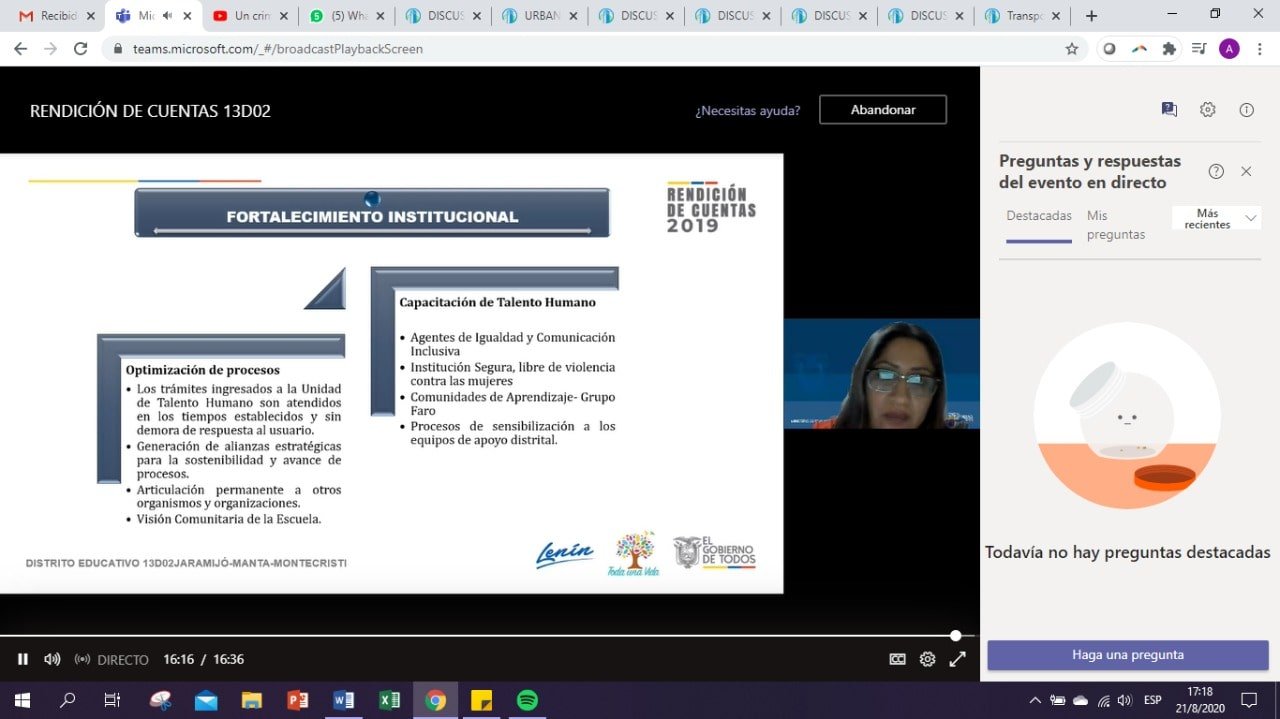Click the video progress bar handle
The height and width of the screenshot is (719, 1280).
(x=956, y=635)
